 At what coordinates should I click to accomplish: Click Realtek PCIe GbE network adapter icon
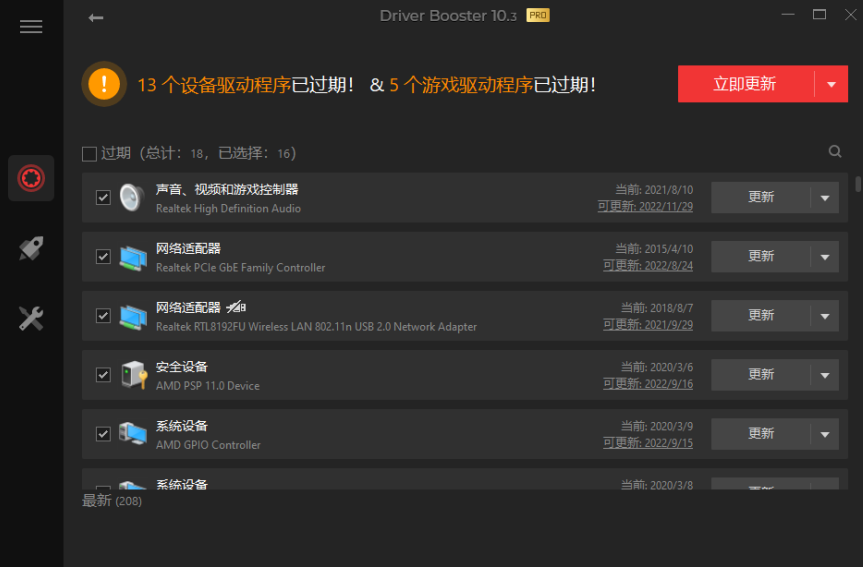133,257
